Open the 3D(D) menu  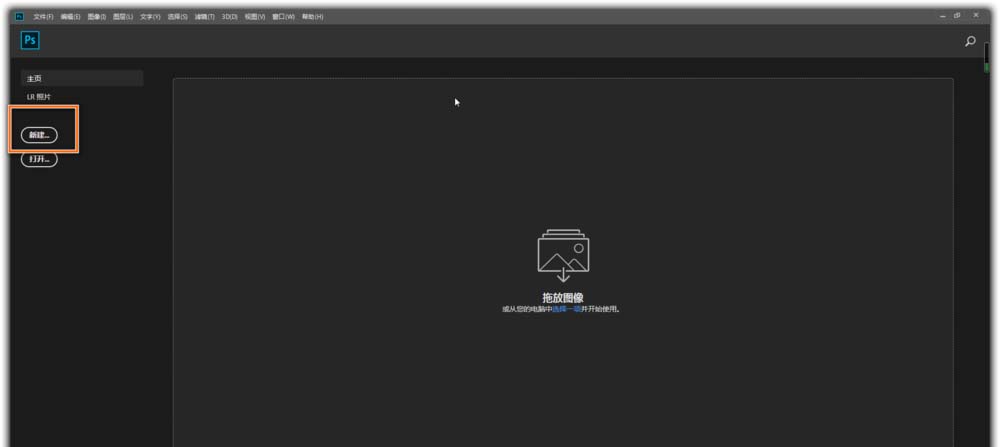tap(230, 17)
